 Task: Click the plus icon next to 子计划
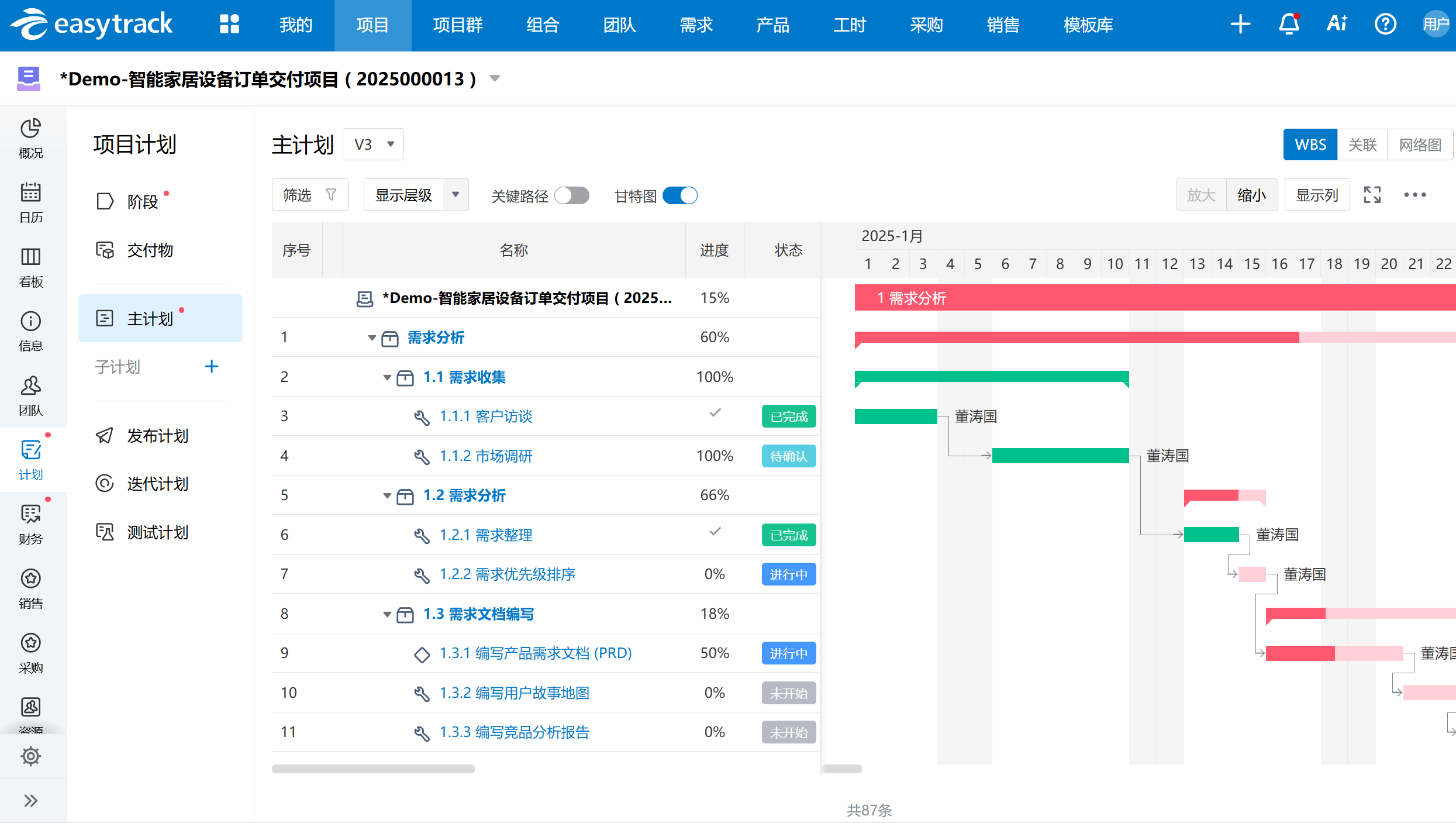point(212,367)
